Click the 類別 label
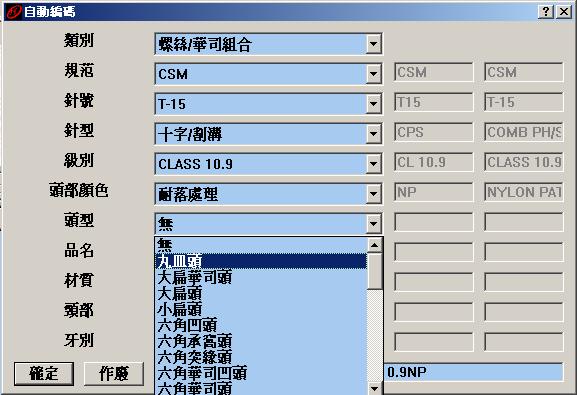577x395 pixels. tap(79, 40)
